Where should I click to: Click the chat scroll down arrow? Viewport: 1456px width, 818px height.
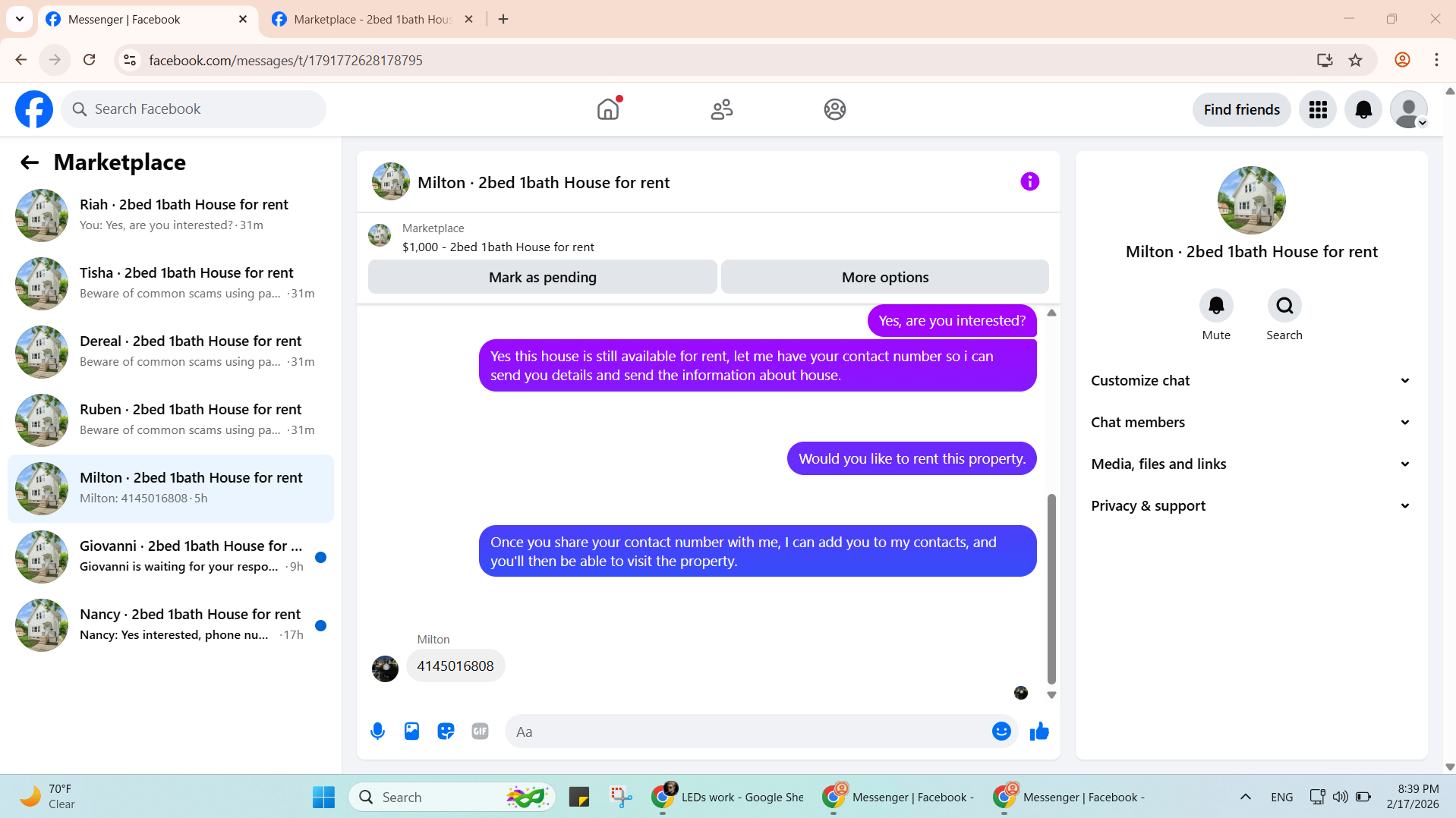tap(1051, 694)
